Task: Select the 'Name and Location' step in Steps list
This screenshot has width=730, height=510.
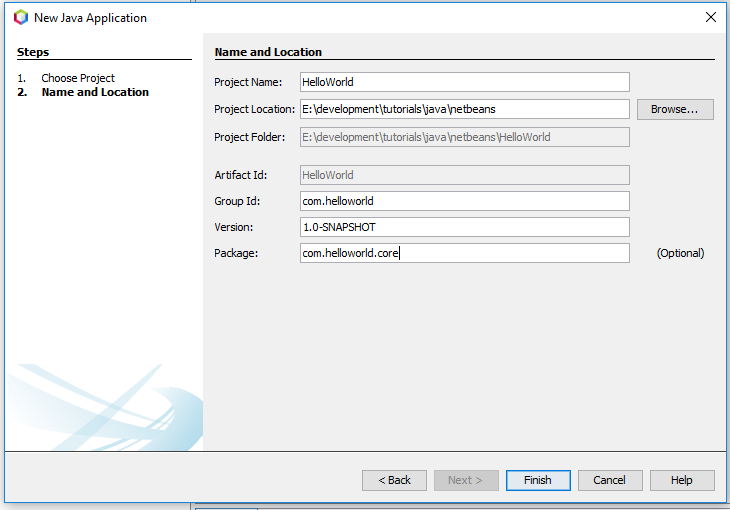Action: 95,92
